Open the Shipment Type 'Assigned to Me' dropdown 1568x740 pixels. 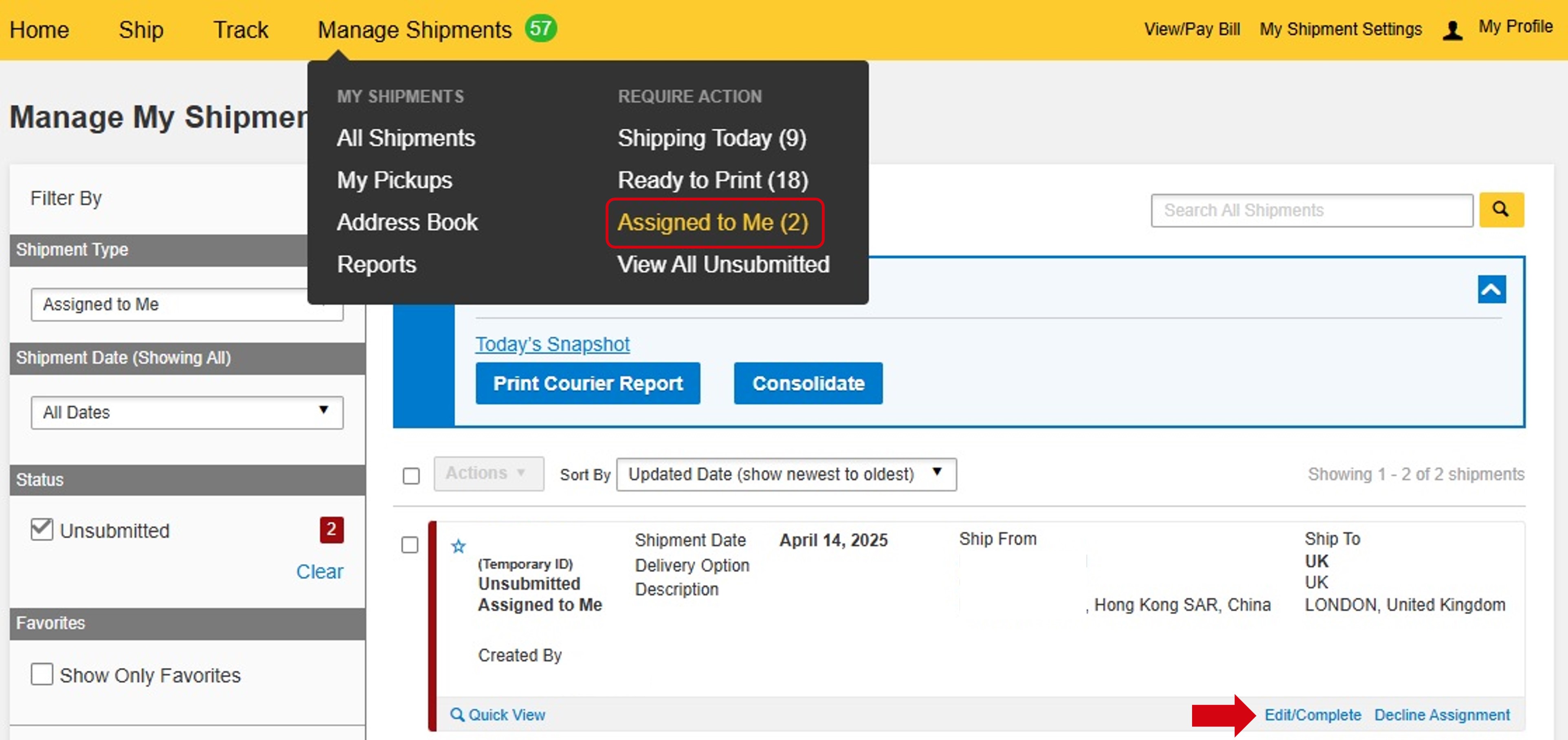coord(187,304)
